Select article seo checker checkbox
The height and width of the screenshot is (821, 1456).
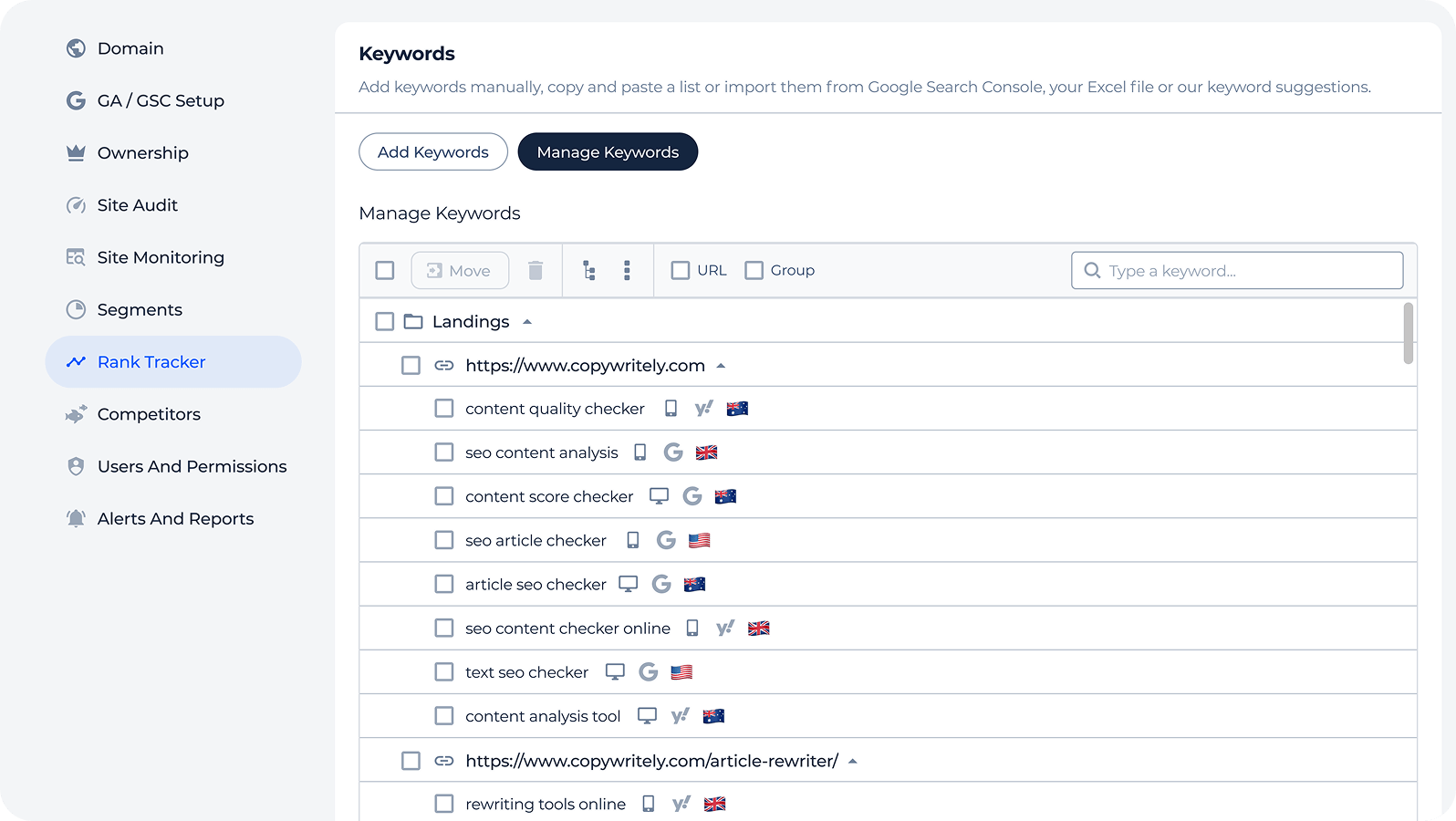(444, 584)
